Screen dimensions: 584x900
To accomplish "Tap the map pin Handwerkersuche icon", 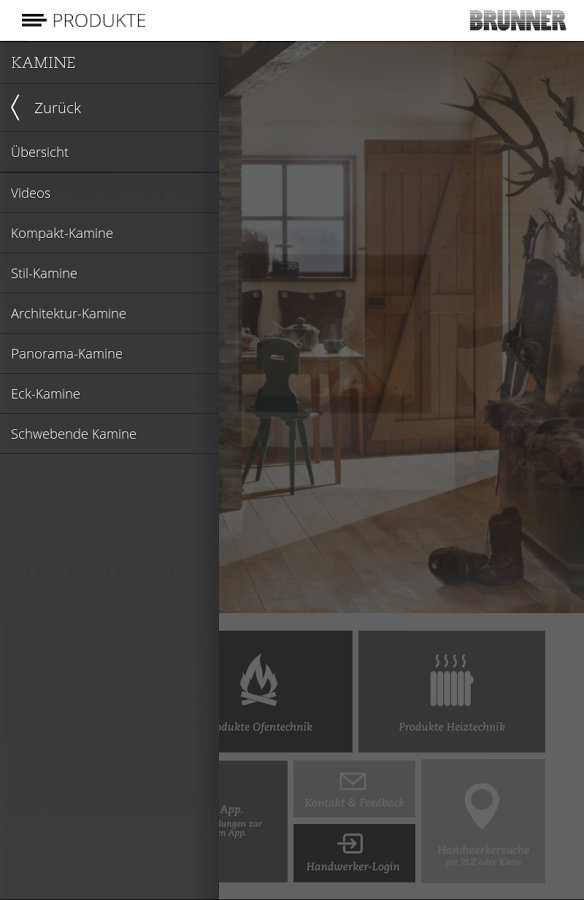I will point(482,806).
